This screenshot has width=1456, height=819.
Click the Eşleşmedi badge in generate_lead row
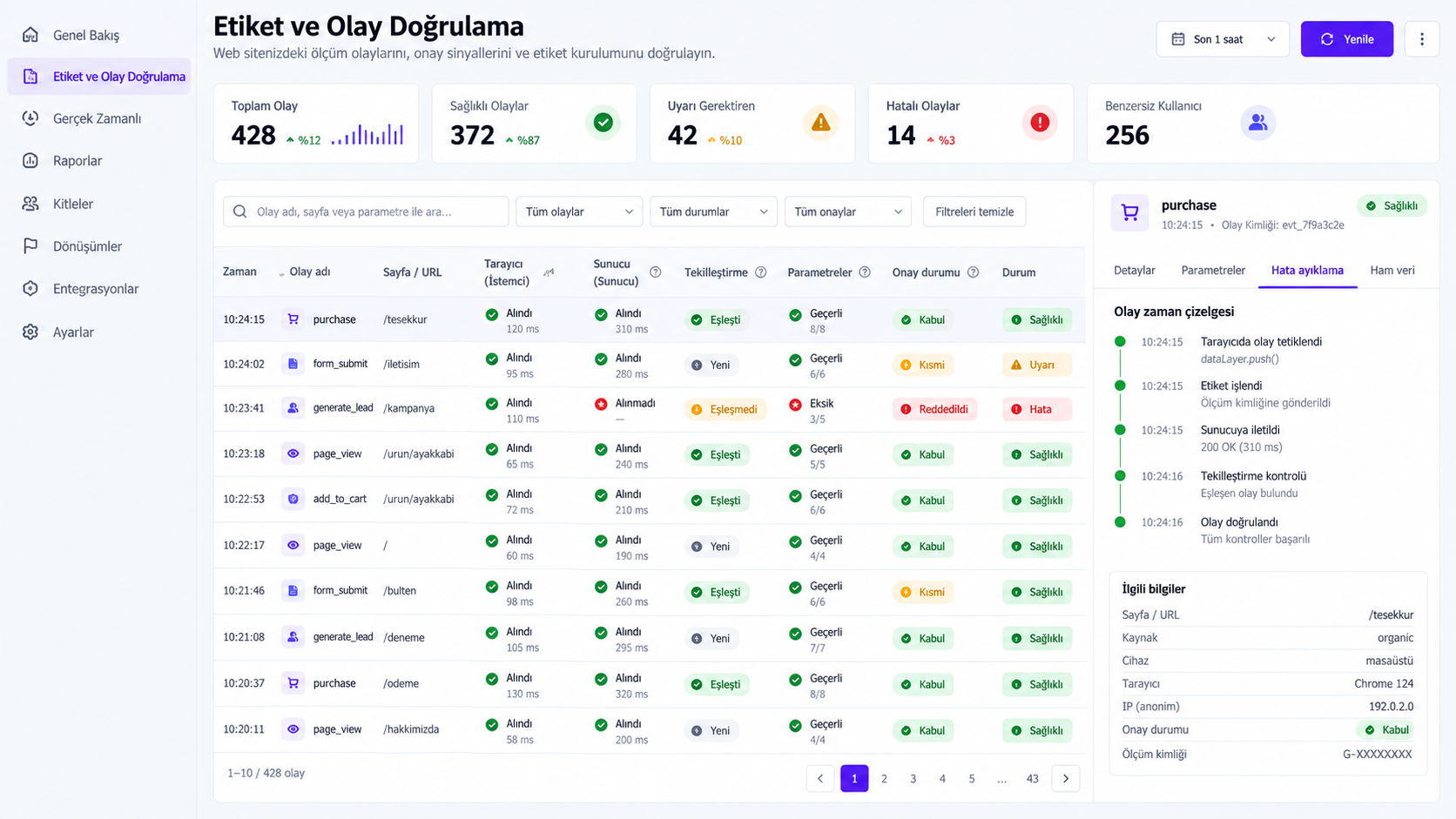725,409
